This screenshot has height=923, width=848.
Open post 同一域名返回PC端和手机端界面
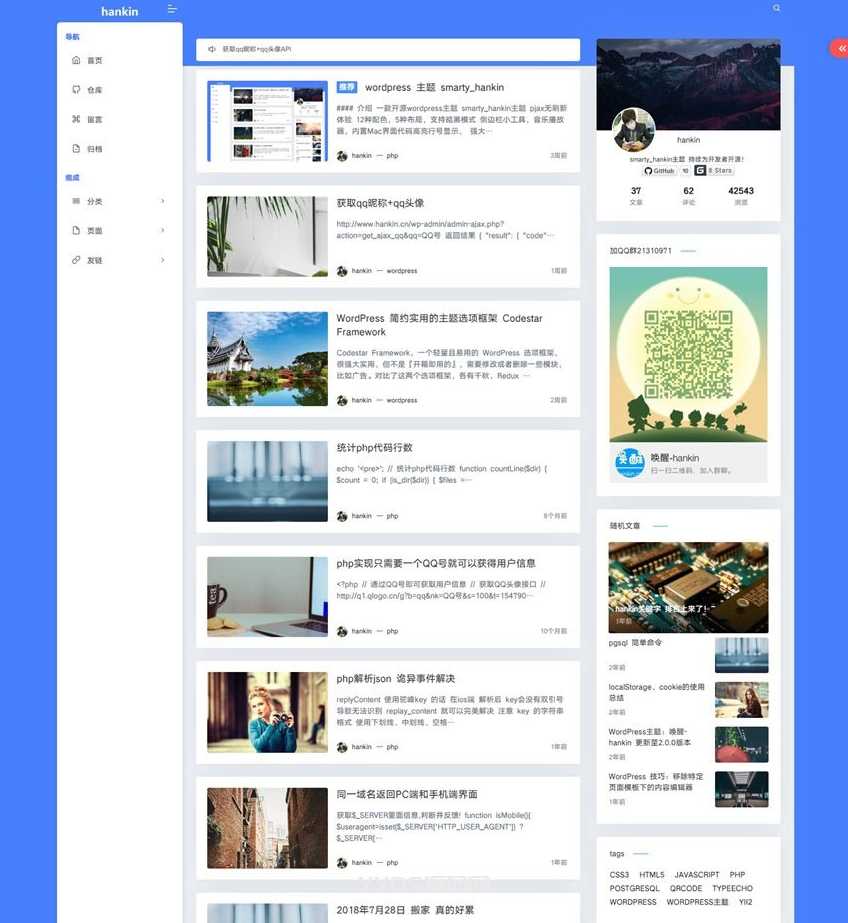[407, 794]
